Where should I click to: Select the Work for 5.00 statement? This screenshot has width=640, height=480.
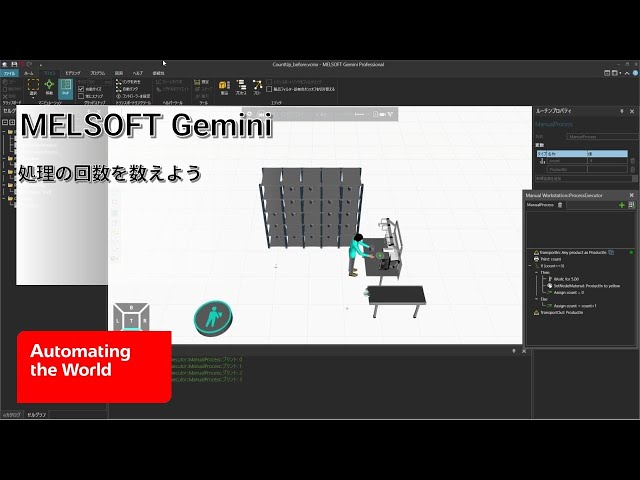click(x=566, y=279)
